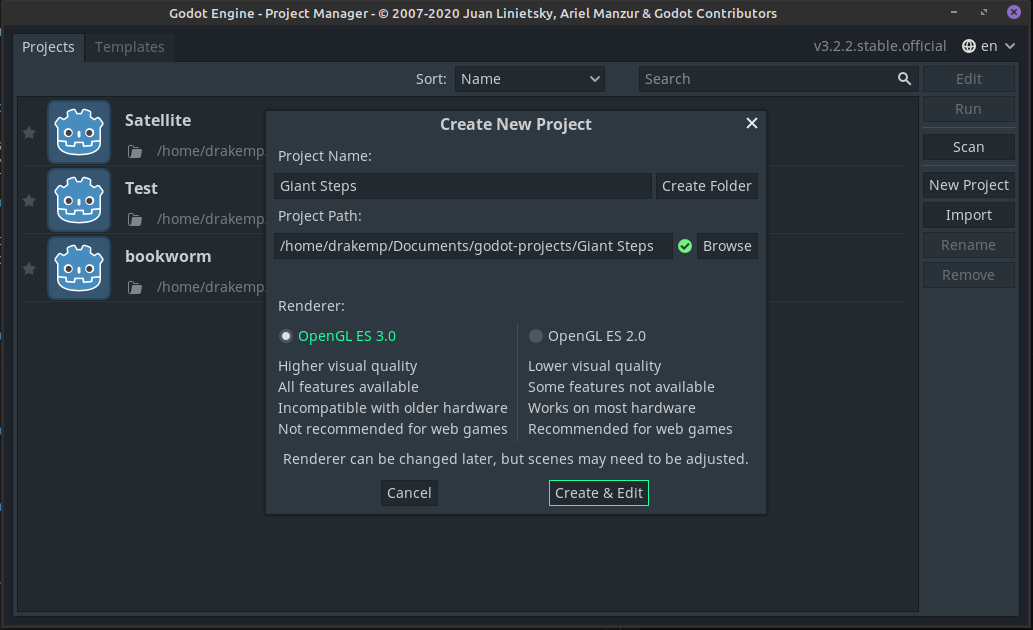Focus the Project Name input field
Image resolution: width=1033 pixels, height=630 pixels.
point(462,186)
